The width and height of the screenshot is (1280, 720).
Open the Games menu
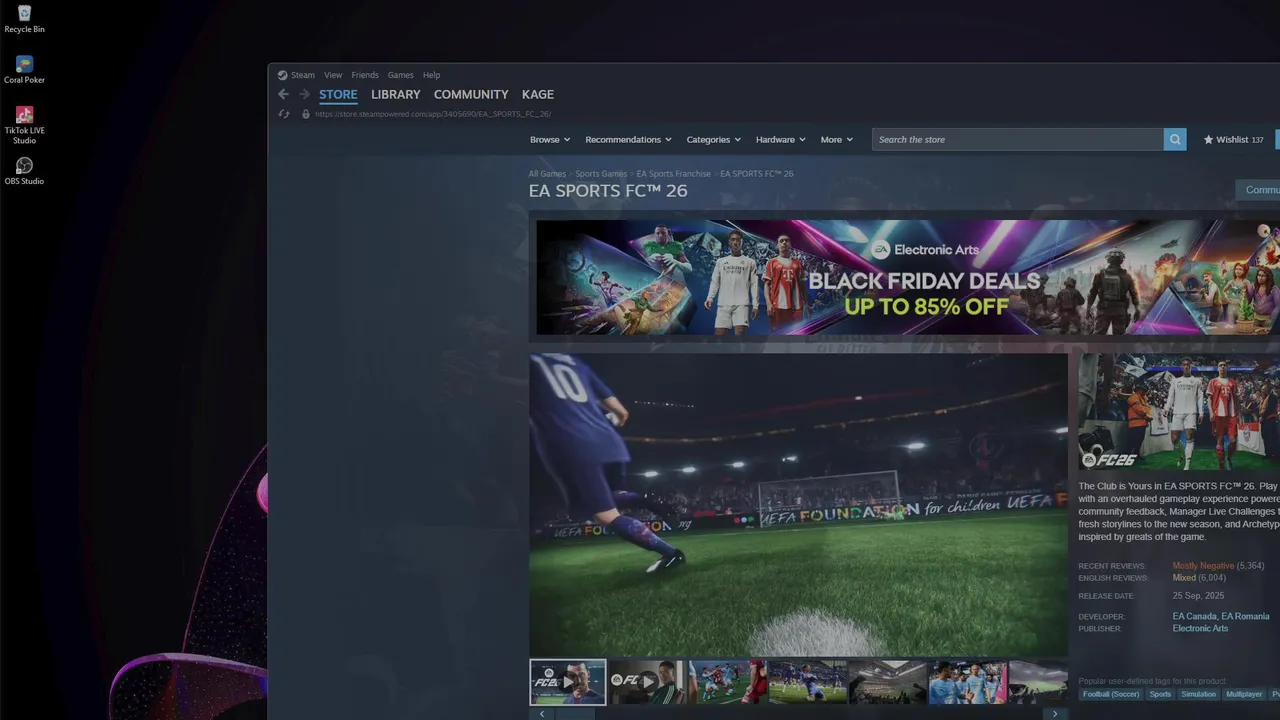(x=400, y=75)
